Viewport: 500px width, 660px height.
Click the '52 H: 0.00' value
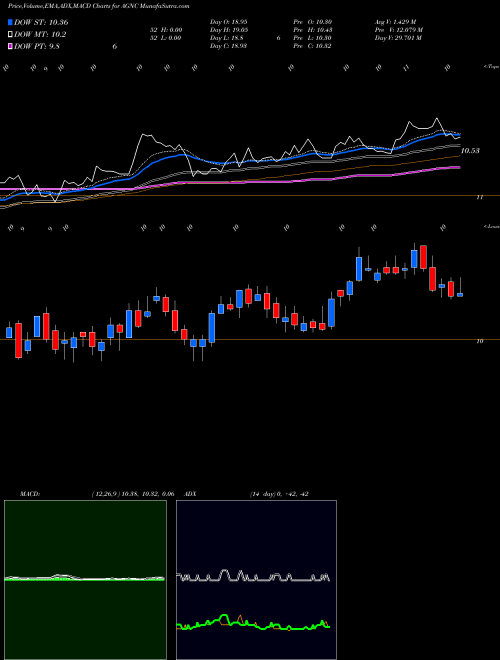tap(165, 30)
